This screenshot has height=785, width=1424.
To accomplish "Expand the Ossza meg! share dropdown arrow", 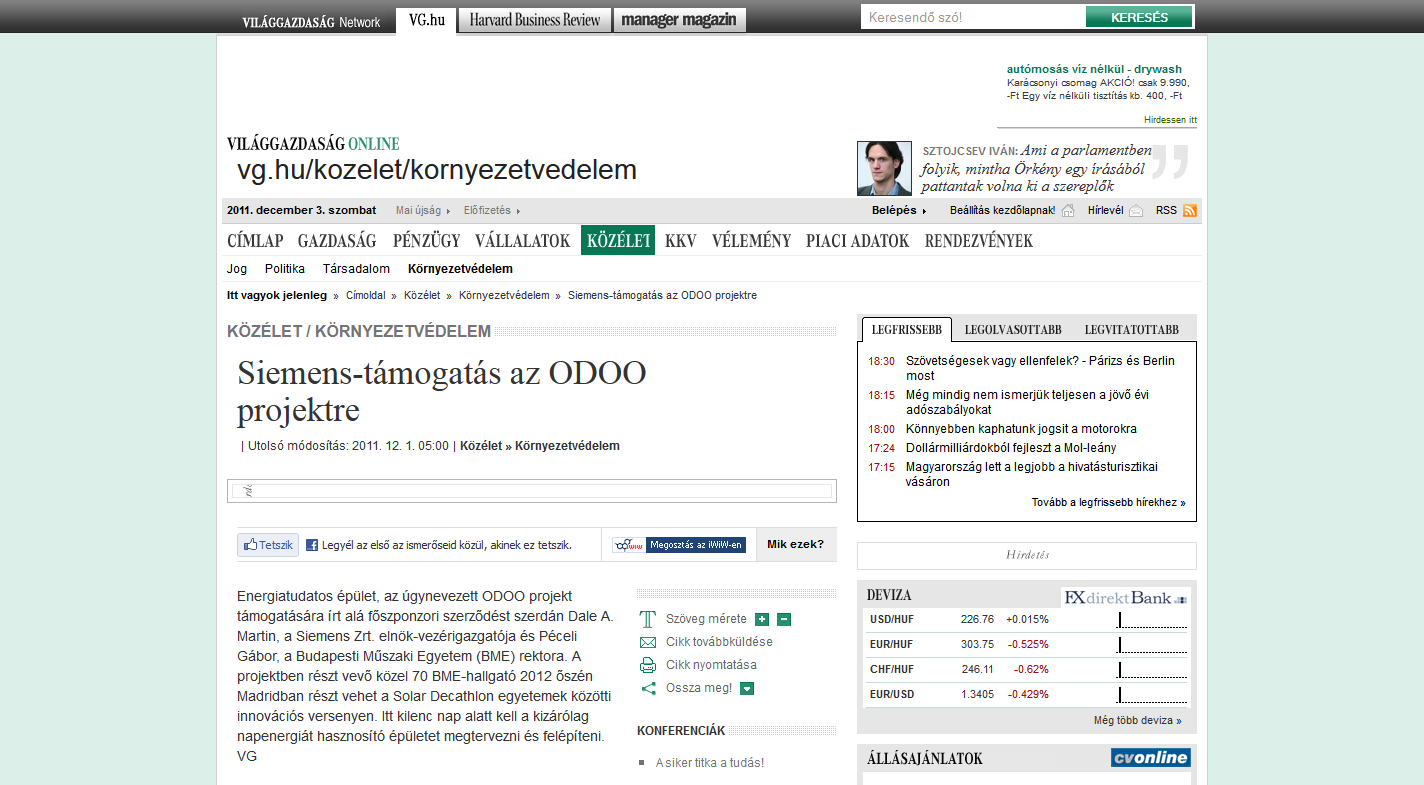I will coord(747,688).
